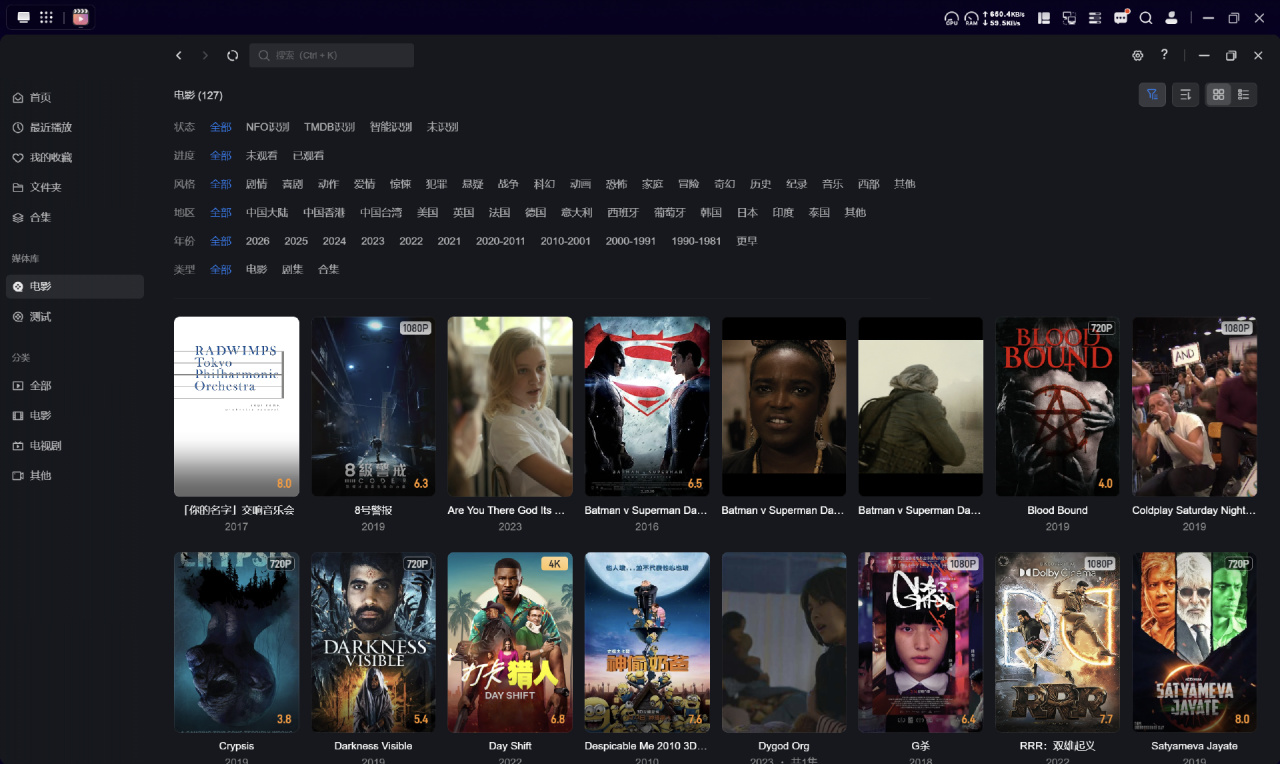Filter 状态 by 未识别
The height and width of the screenshot is (764, 1280).
click(x=443, y=127)
